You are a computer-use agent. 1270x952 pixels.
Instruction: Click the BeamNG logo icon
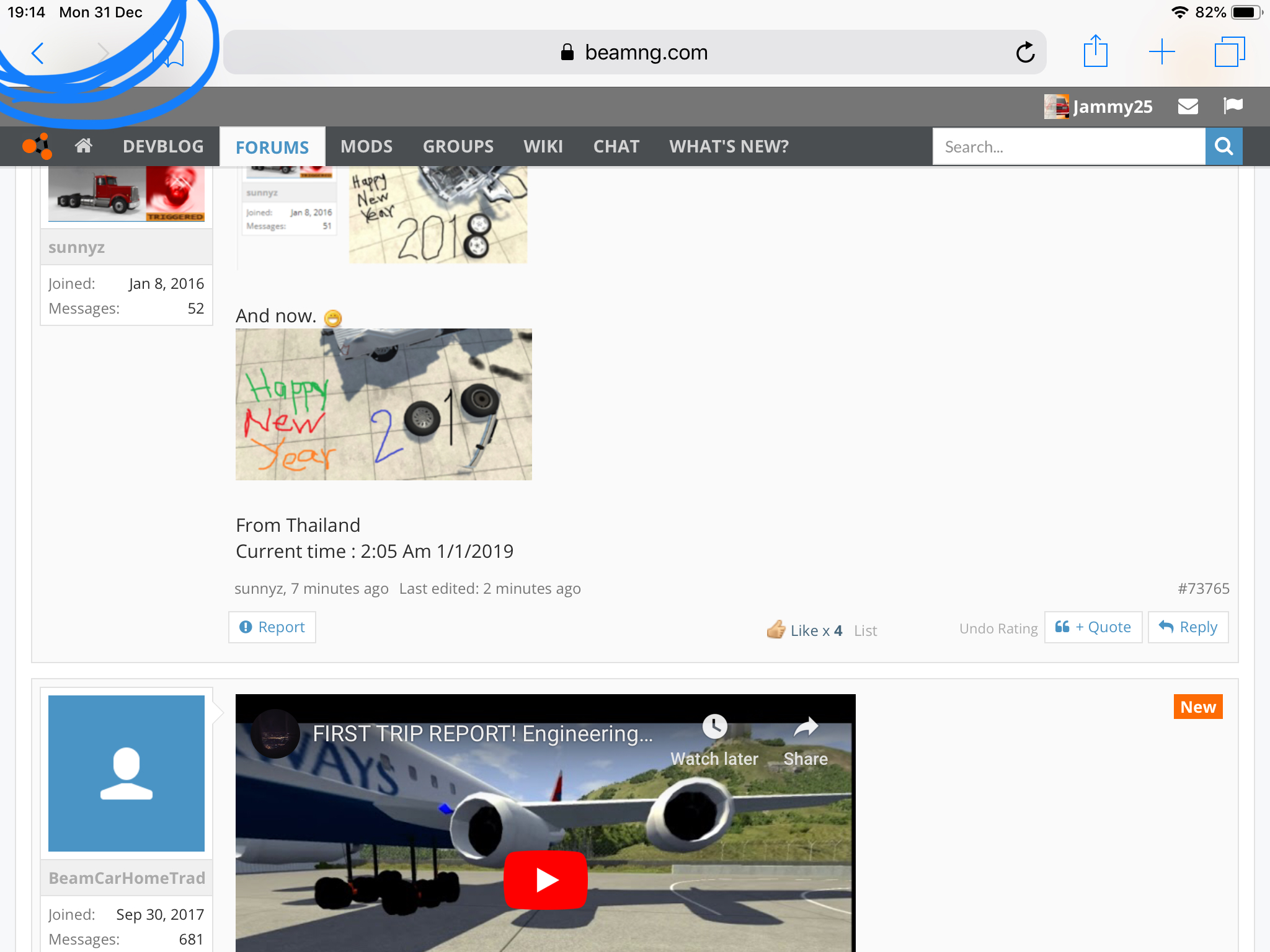(x=37, y=146)
